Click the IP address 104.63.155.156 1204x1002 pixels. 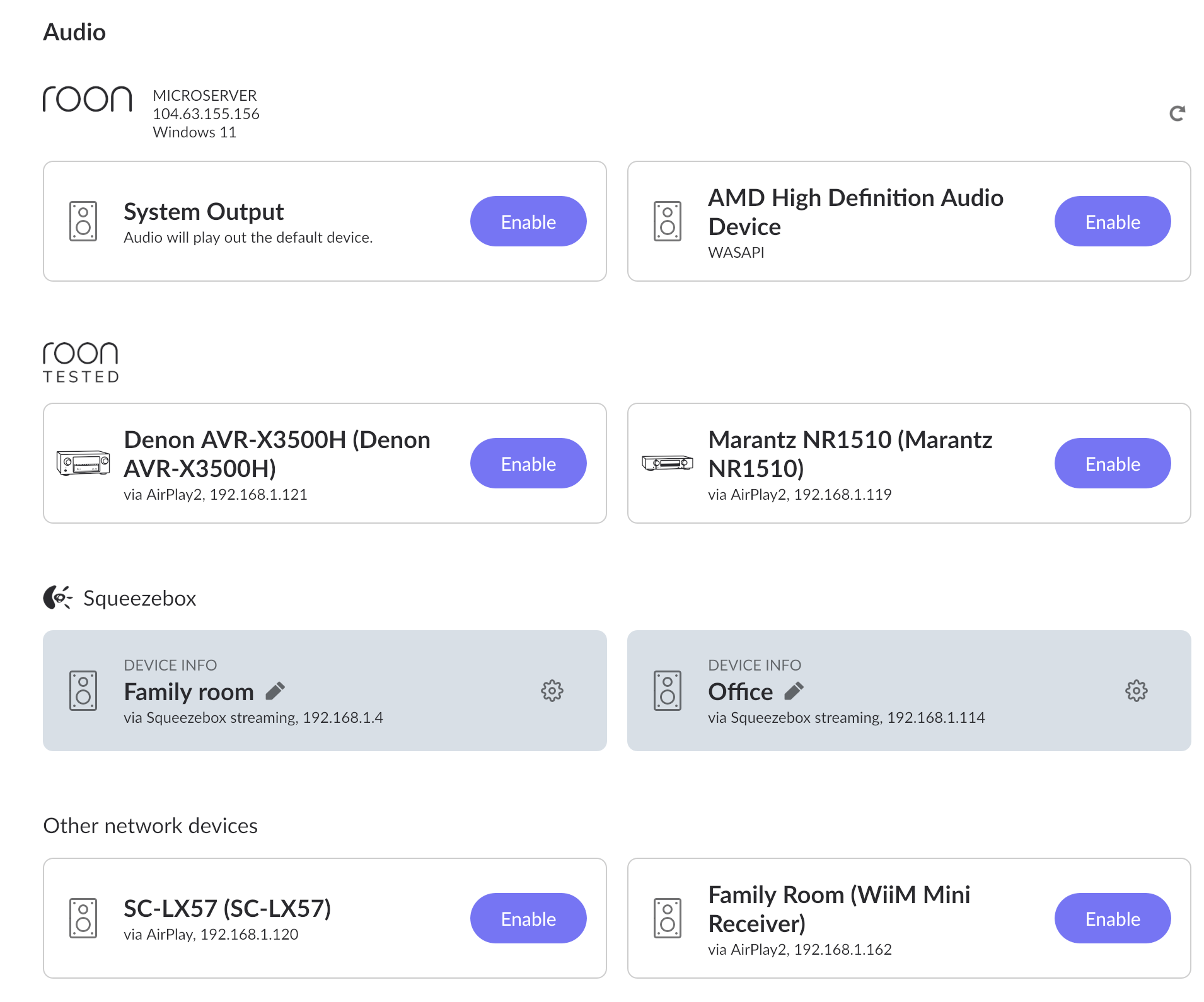[206, 113]
